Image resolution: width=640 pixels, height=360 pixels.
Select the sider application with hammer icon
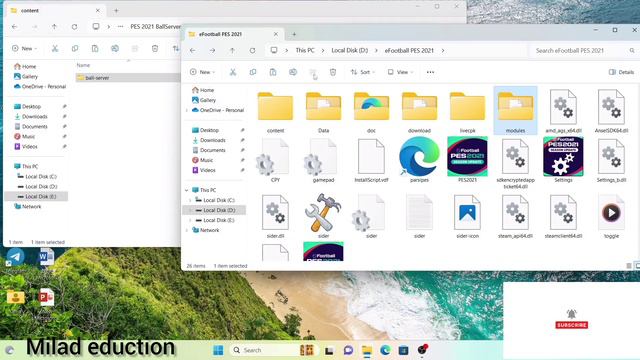coord(323,216)
